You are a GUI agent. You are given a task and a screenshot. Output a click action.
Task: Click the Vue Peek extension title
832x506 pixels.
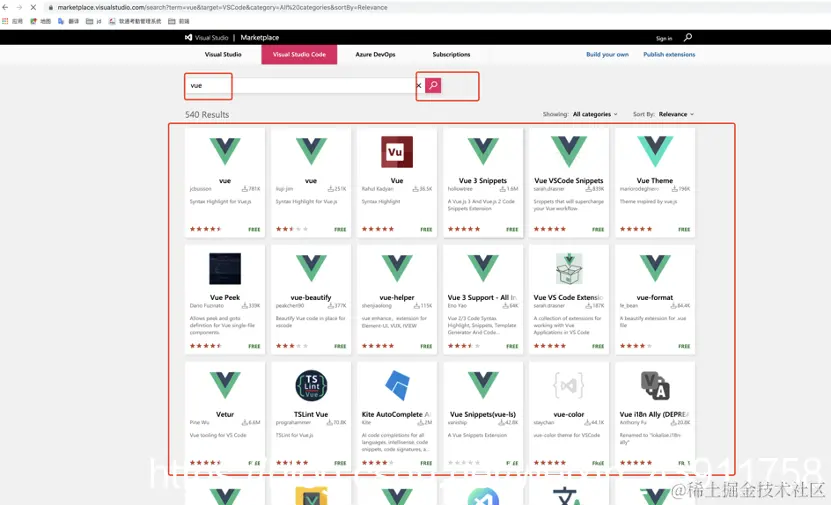[x=225, y=298]
